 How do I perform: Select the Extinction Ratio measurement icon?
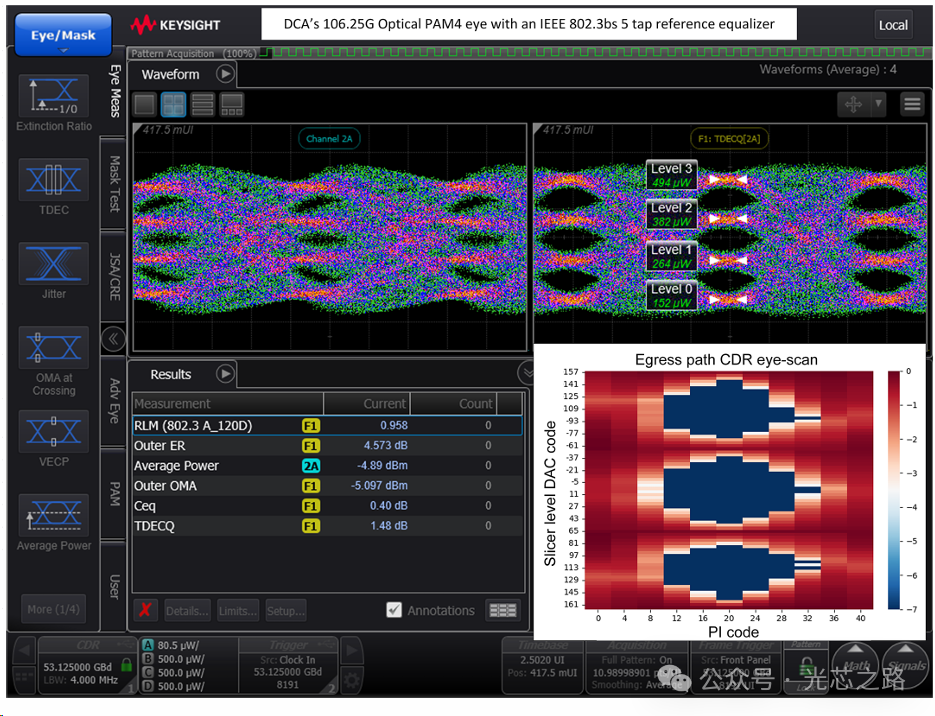point(53,95)
